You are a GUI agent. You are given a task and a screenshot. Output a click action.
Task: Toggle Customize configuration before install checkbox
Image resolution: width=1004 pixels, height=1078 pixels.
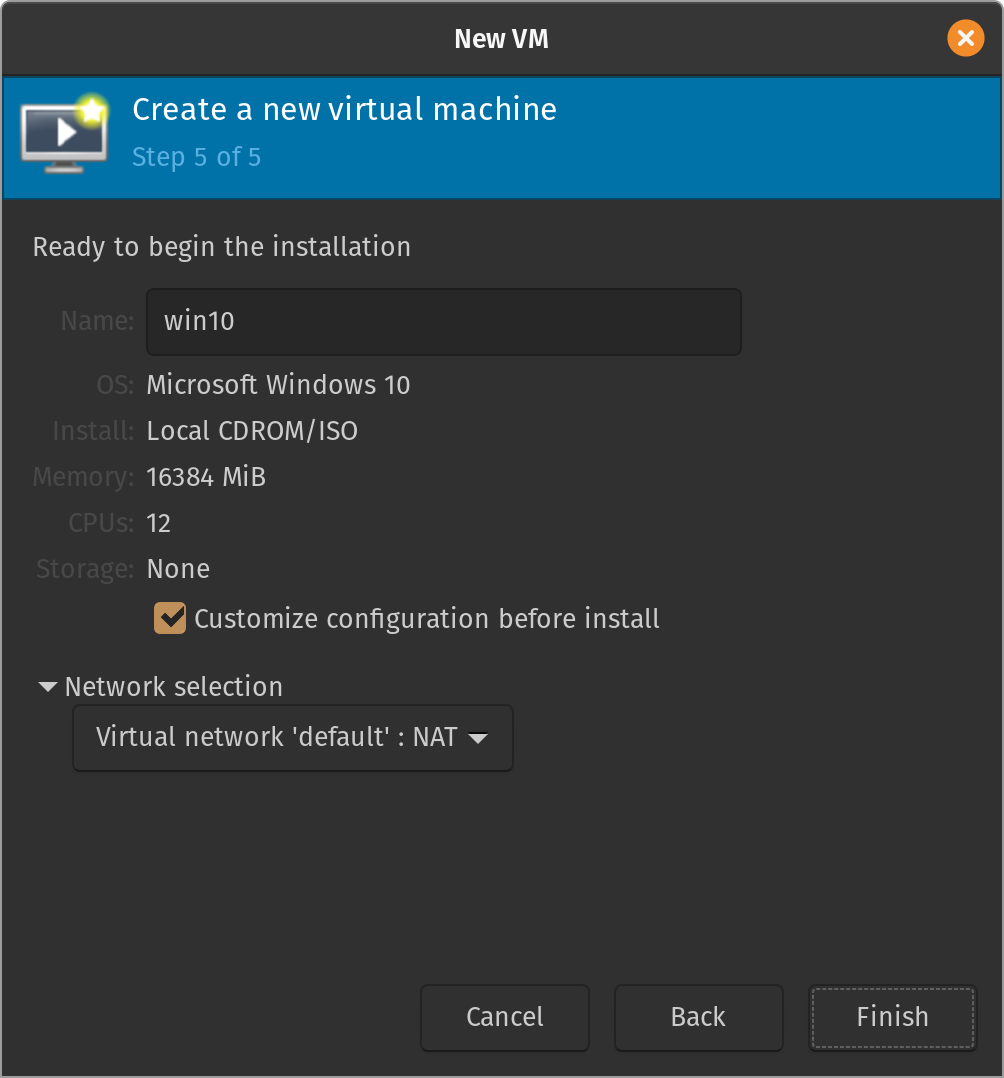coord(170,618)
